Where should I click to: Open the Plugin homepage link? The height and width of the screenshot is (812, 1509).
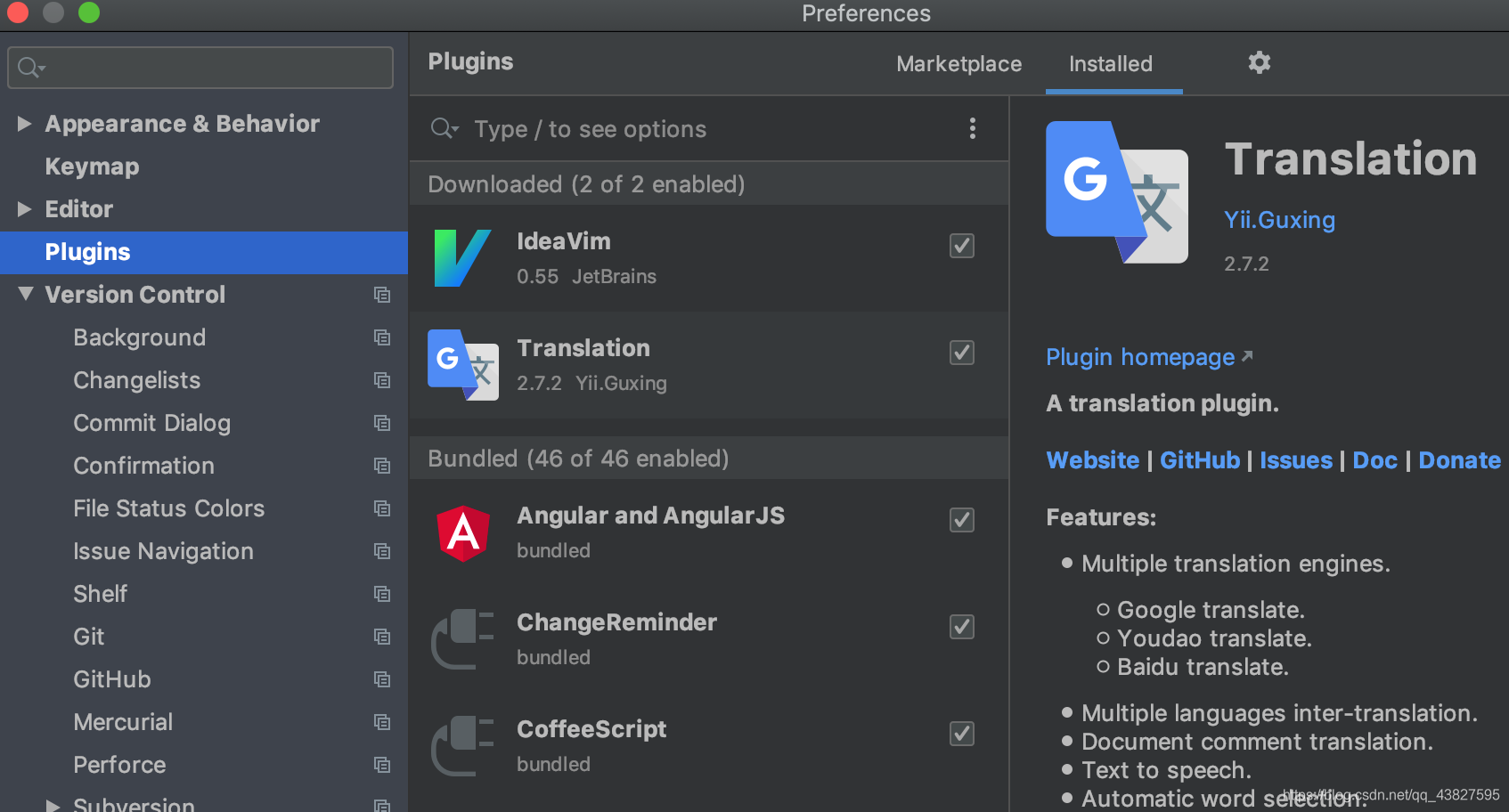[1149, 357]
